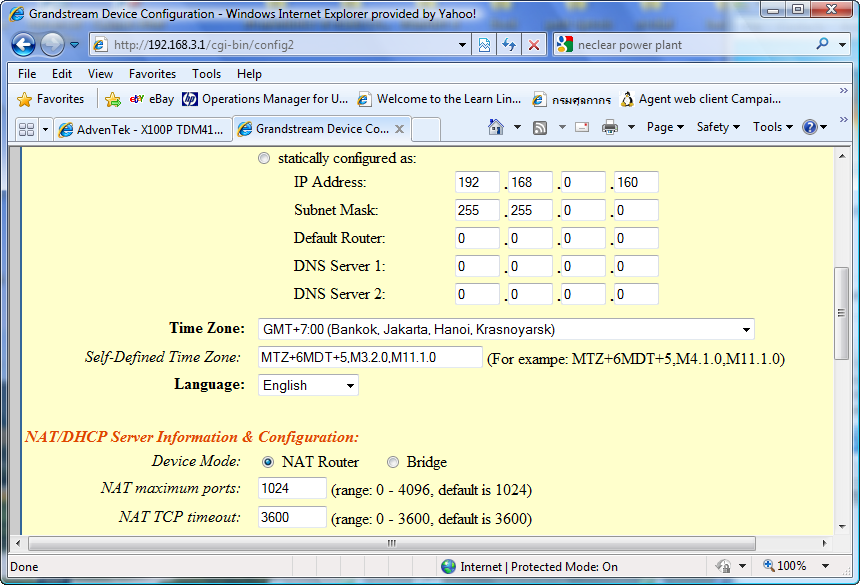The image size is (860, 585).
Task: Open Operations Manager for U... bookmark
Action: pyautogui.click(x=265, y=99)
